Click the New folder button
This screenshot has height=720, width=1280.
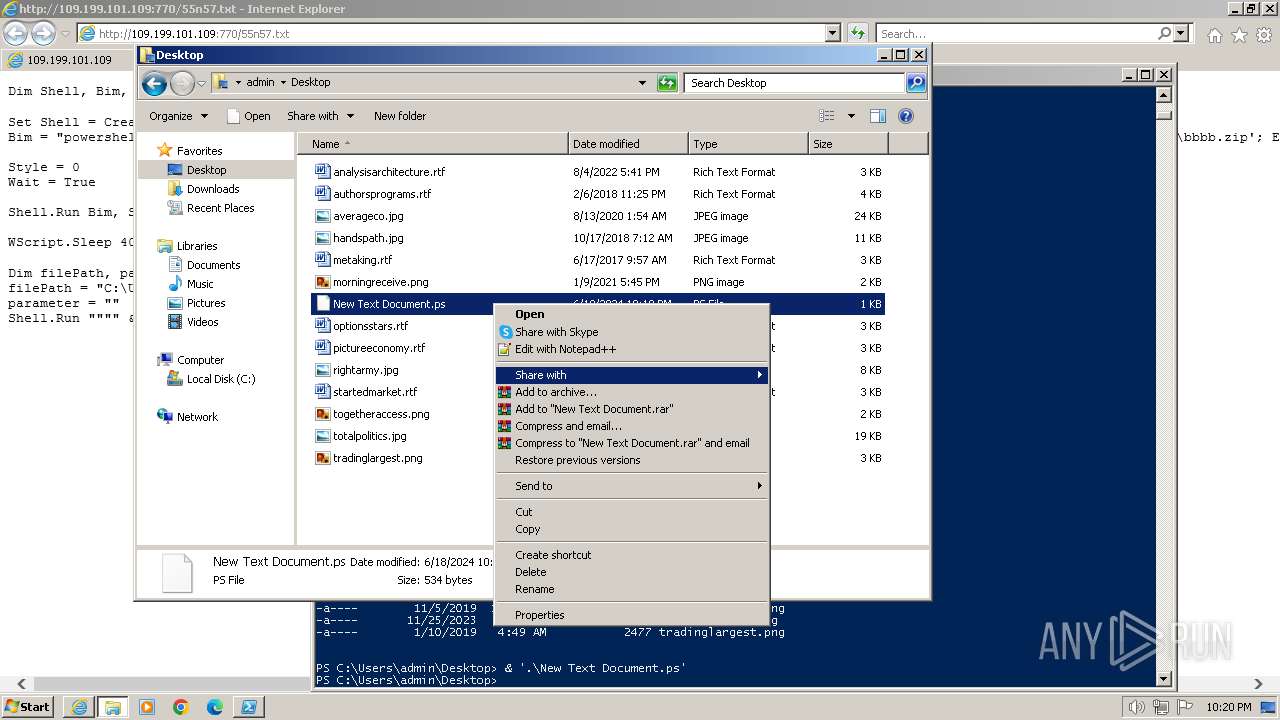[400, 116]
